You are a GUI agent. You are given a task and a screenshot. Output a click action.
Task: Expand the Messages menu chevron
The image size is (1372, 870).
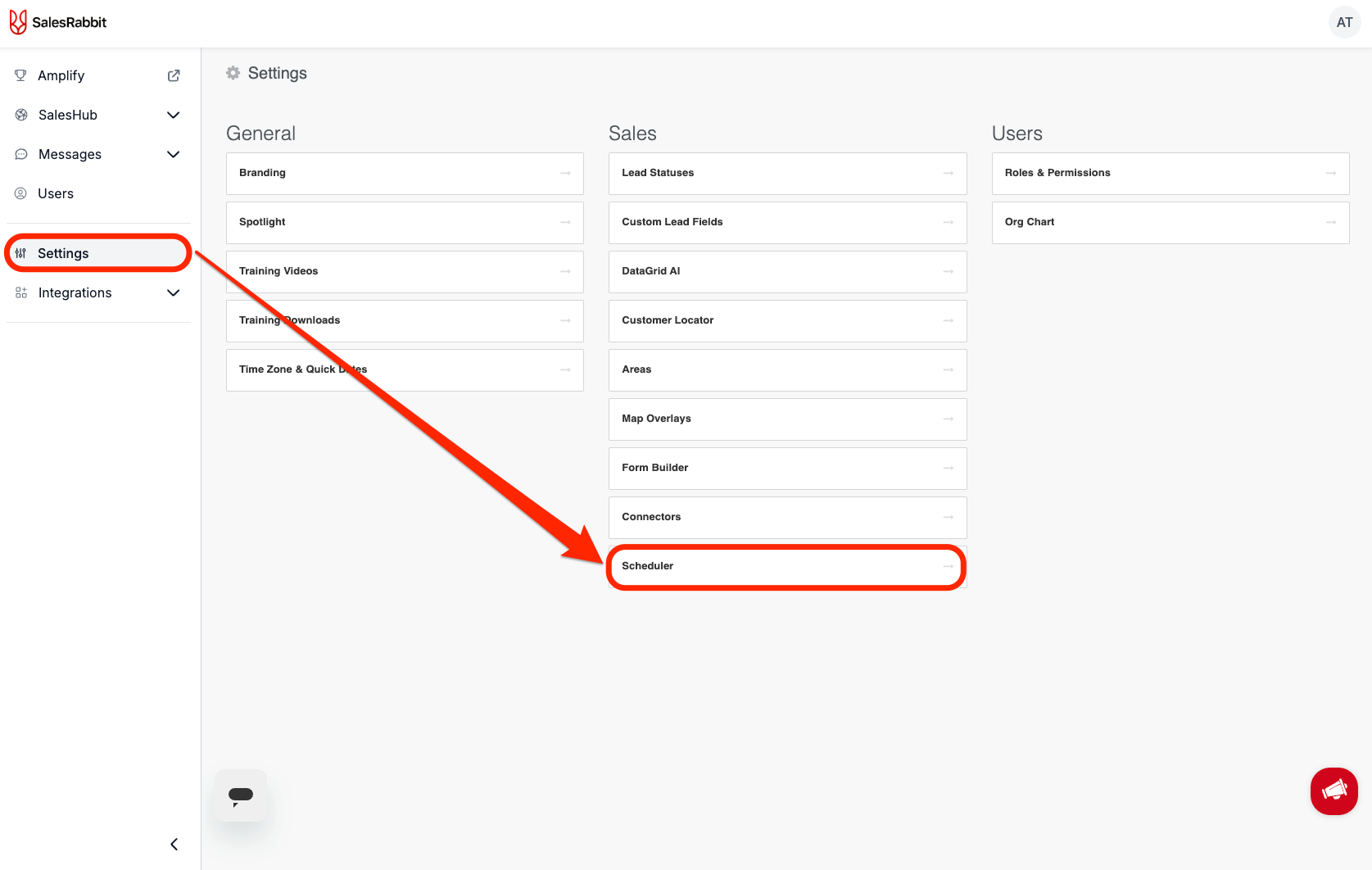pyautogui.click(x=174, y=154)
